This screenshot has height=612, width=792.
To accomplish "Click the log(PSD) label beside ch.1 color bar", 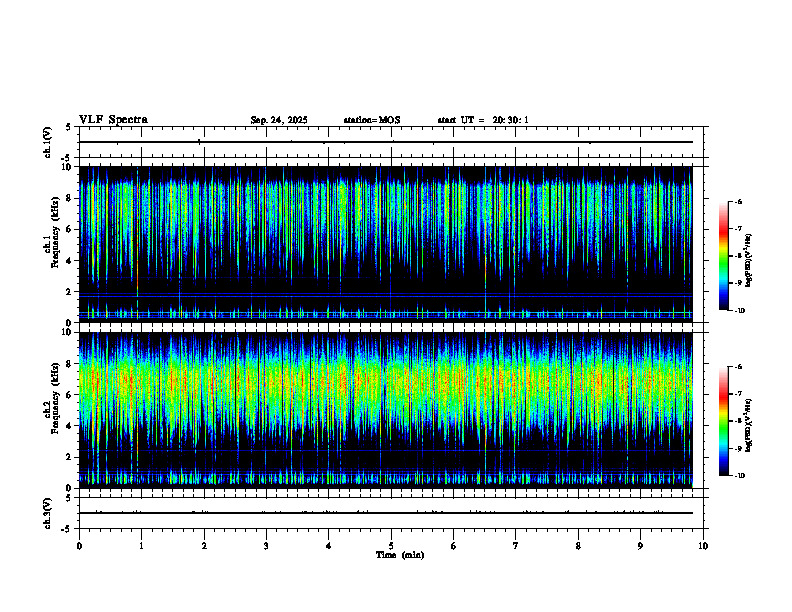I will pyautogui.click(x=749, y=260).
